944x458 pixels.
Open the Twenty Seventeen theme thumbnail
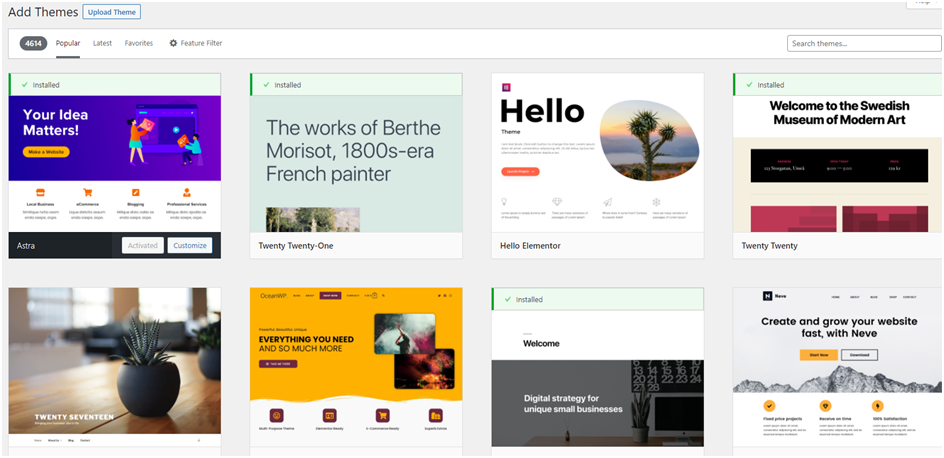(x=115, y=367)
